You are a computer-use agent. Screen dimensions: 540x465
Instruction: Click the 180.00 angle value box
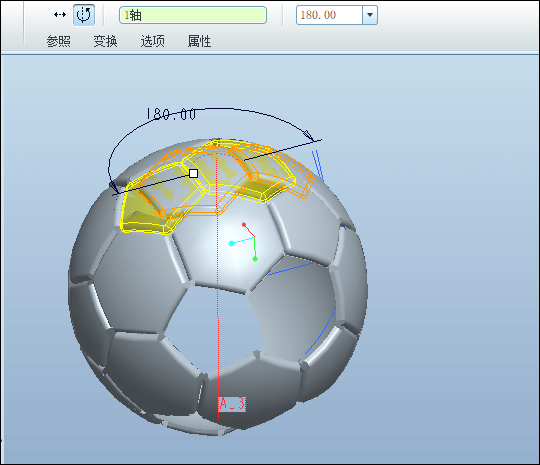(x=329, y=15)
